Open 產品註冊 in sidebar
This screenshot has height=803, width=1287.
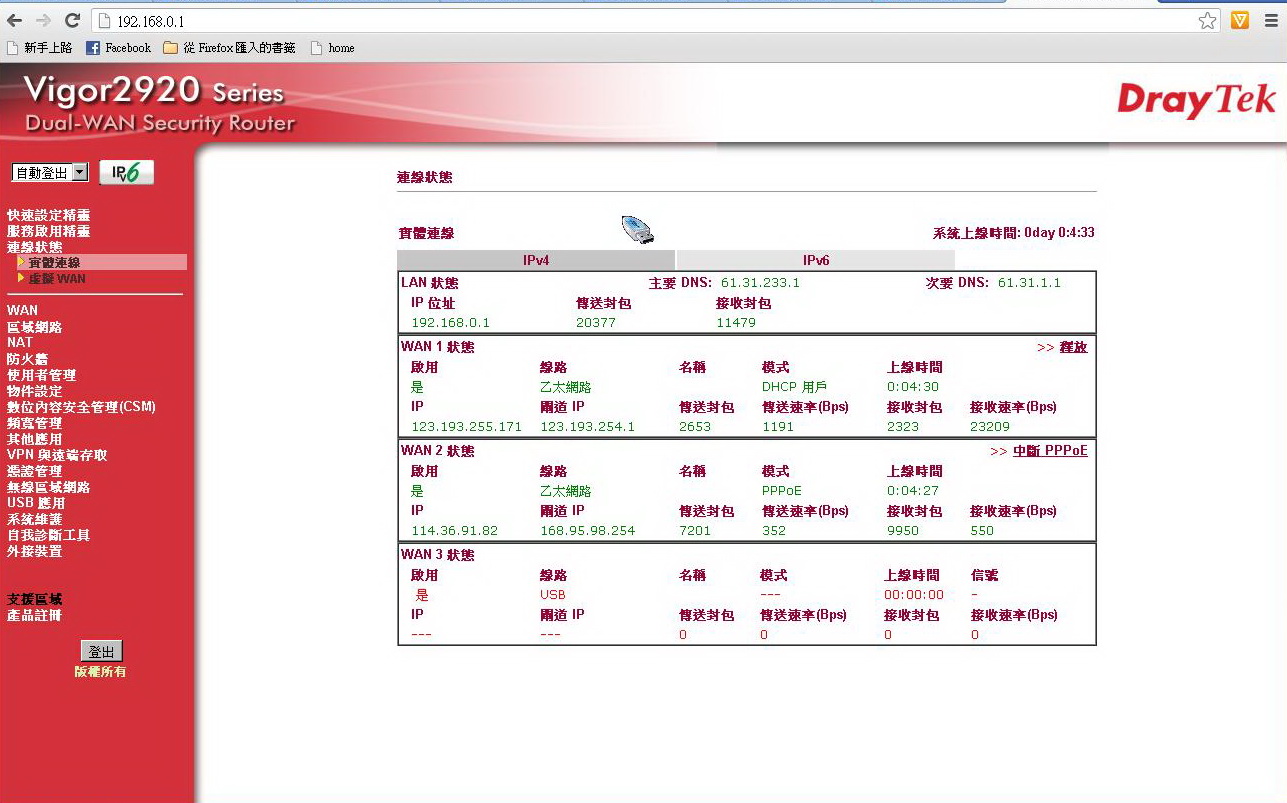[x=34, y=615]
